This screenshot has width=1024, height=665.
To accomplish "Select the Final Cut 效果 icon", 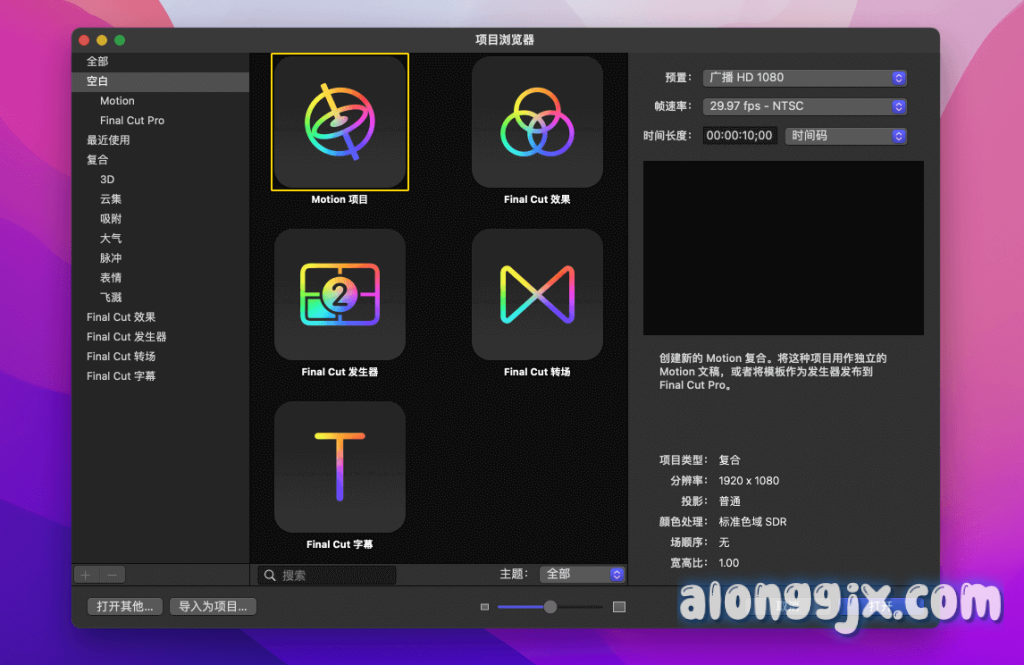I will (x=537, y=122).
